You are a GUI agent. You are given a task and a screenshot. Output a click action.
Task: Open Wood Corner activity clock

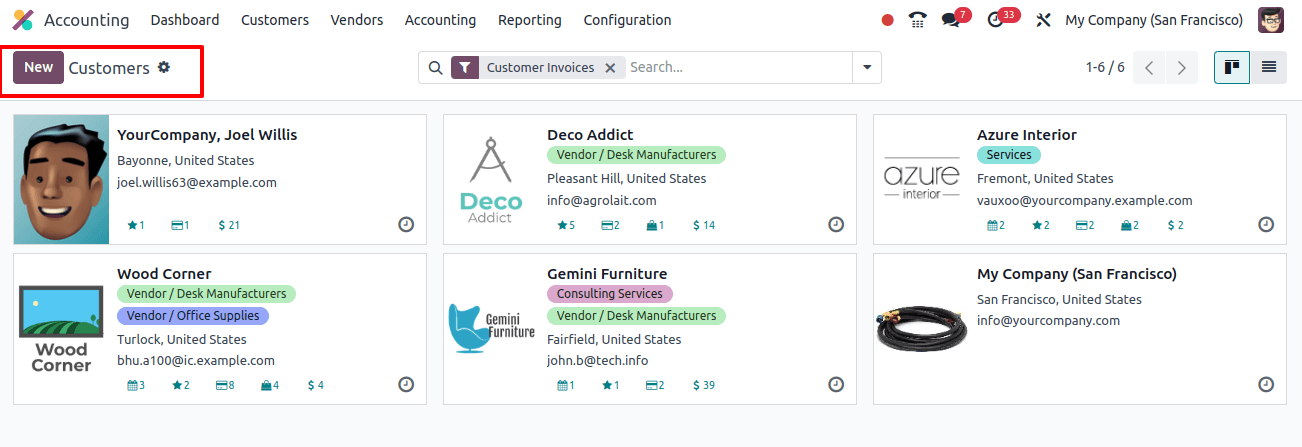(x=406, y=384)
